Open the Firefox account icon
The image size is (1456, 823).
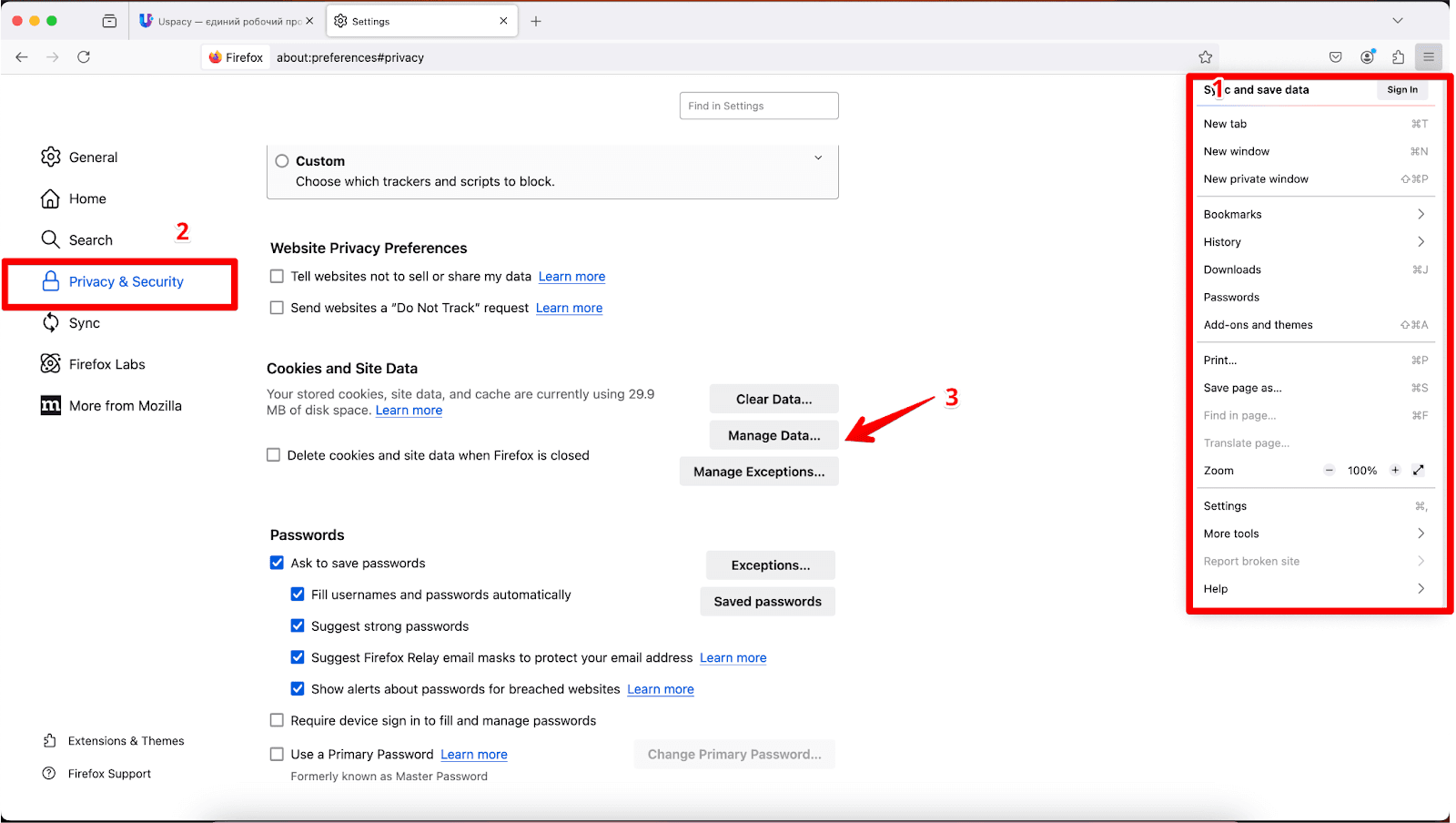(x=1367, y=57)
